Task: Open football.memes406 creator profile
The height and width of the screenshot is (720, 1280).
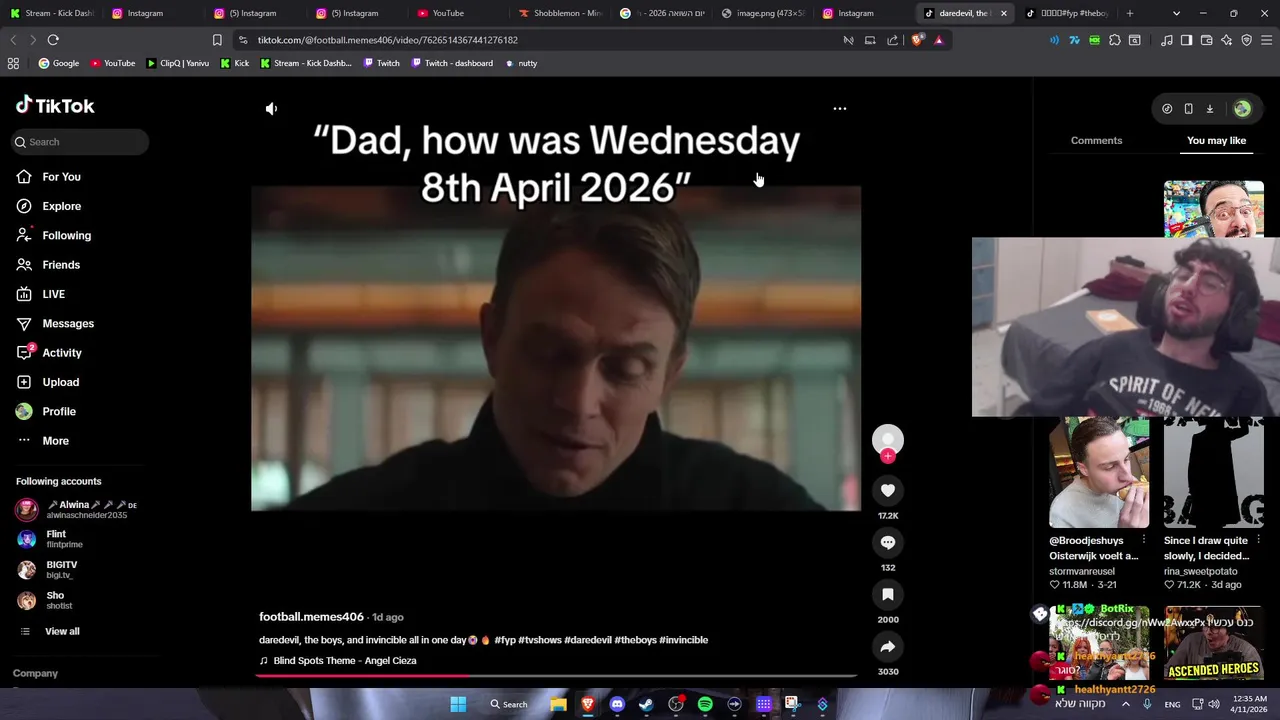Action: pos(311,617)
